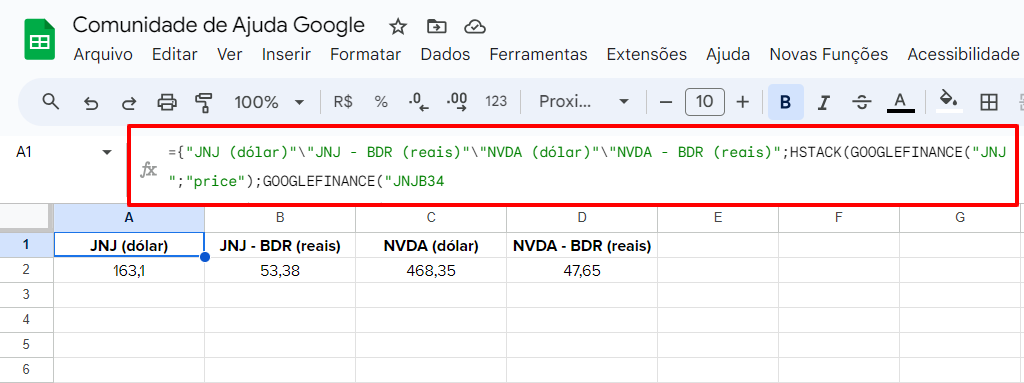The width and height of the screenshot is (1024, 383).
Task: Select the cell with value 163,1
Action: pos(129,270)
